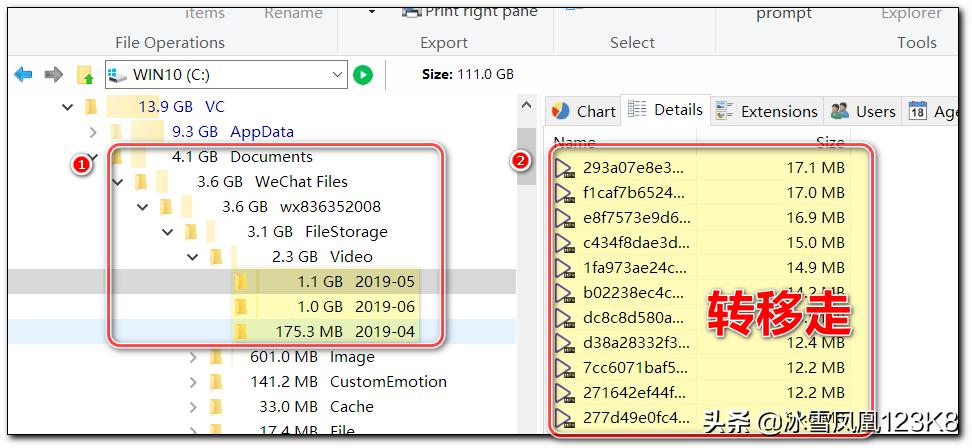Click video file icon of e8f7573e9d6...
The width and height of the screenshot is (972, 448).
pos(564,218)
